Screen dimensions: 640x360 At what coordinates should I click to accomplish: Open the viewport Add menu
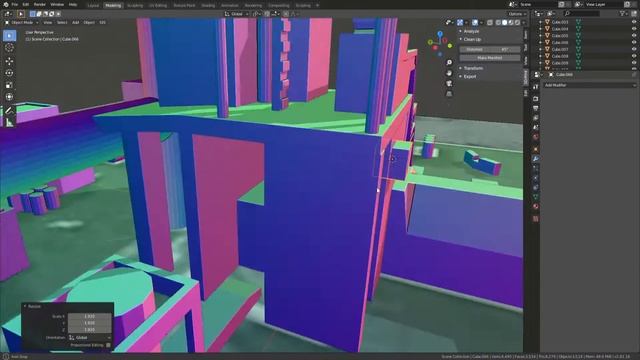pyautogui.click(x=76, y=22)
